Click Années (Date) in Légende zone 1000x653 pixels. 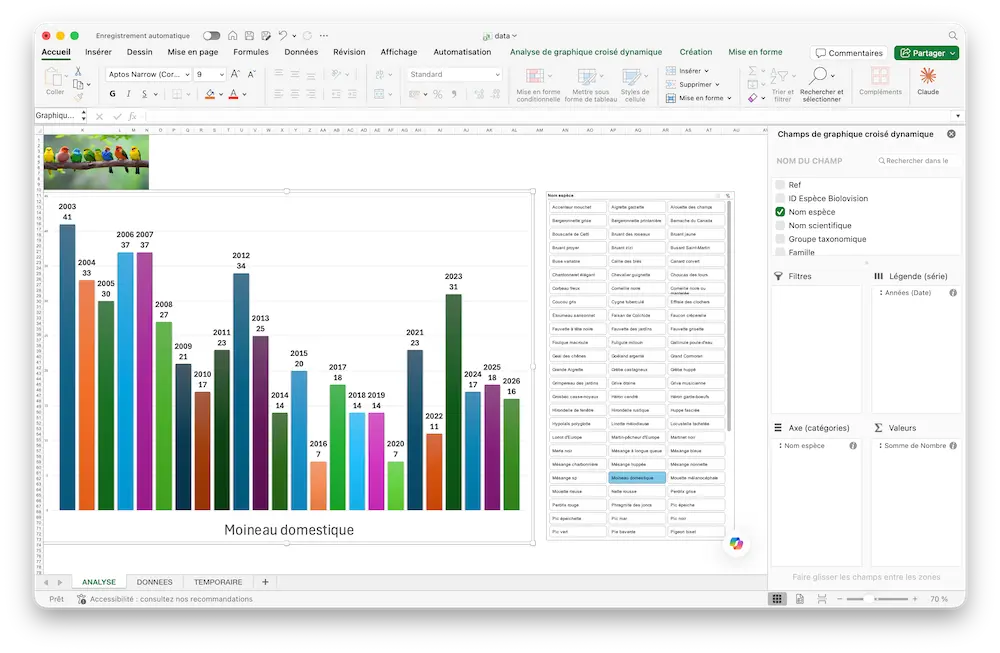908,293
